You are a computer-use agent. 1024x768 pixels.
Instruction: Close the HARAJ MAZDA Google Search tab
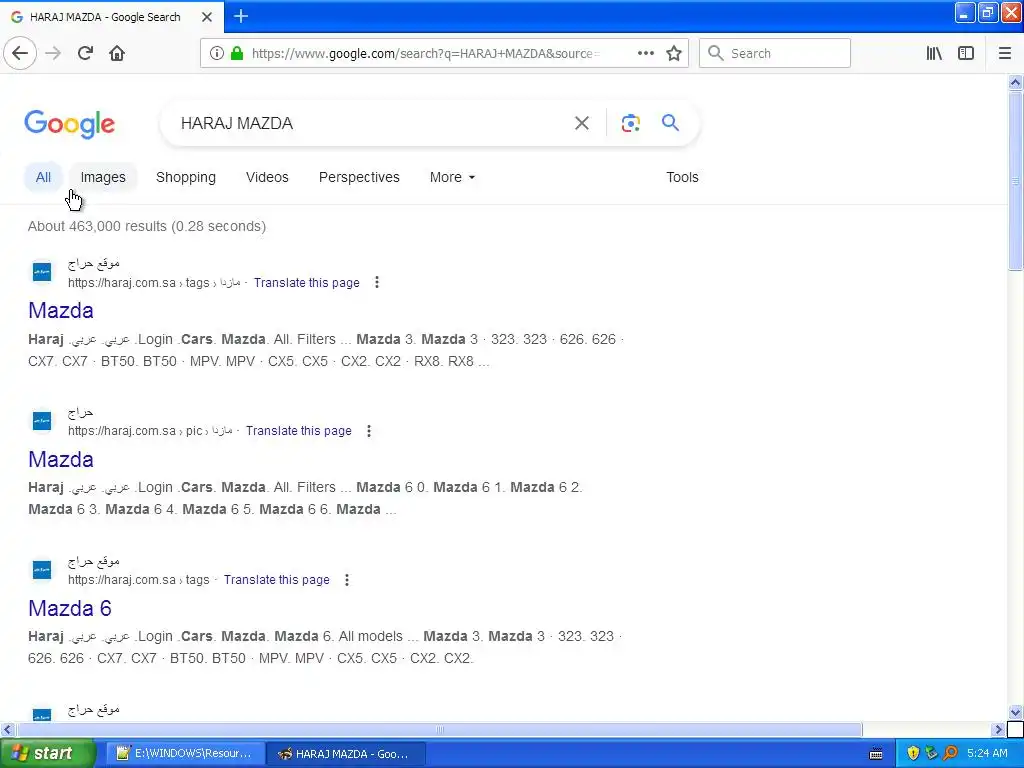point(207,17)
